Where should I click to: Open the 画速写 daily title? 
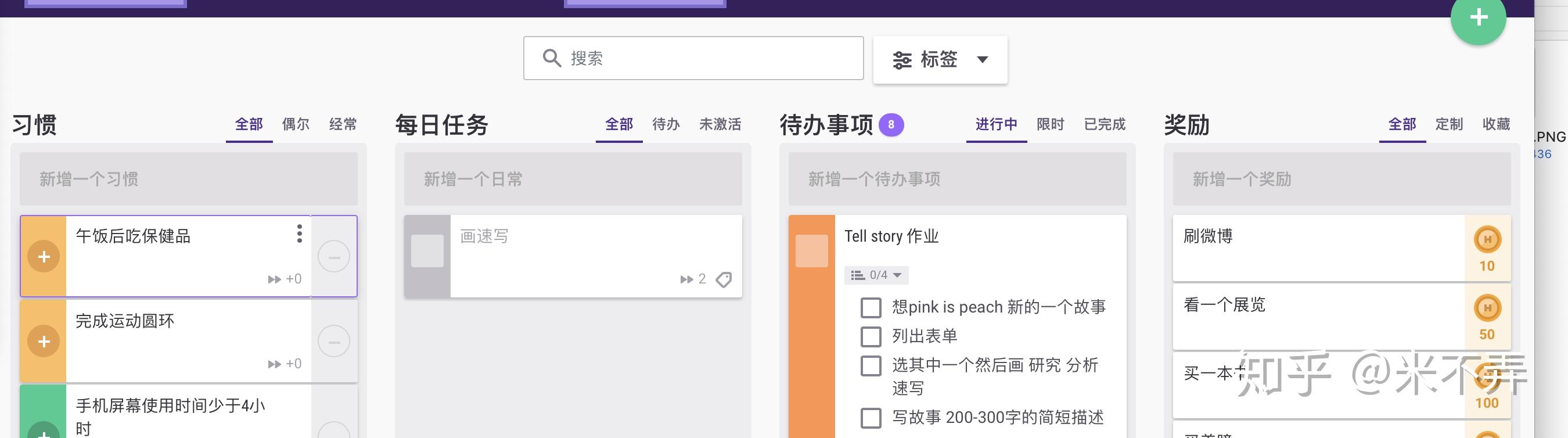[x=484, y=236]
